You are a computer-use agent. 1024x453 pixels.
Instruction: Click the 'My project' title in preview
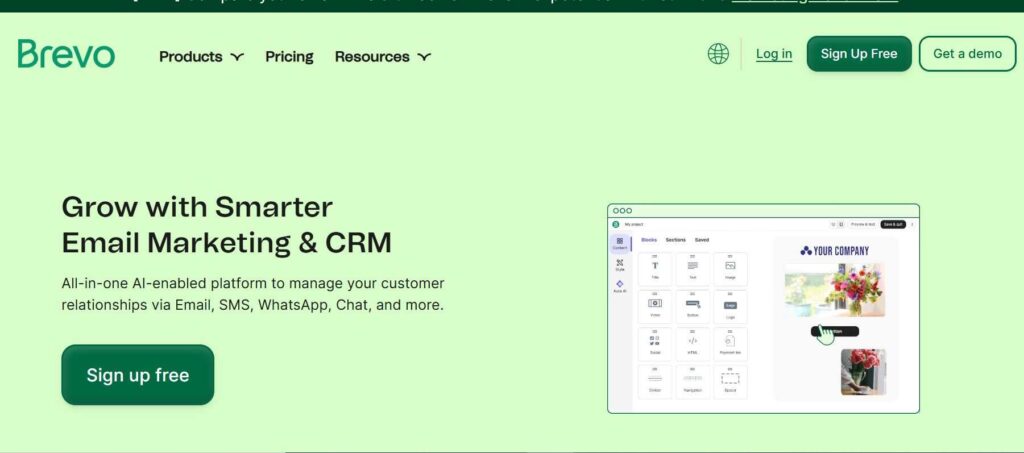pos(633,224)
